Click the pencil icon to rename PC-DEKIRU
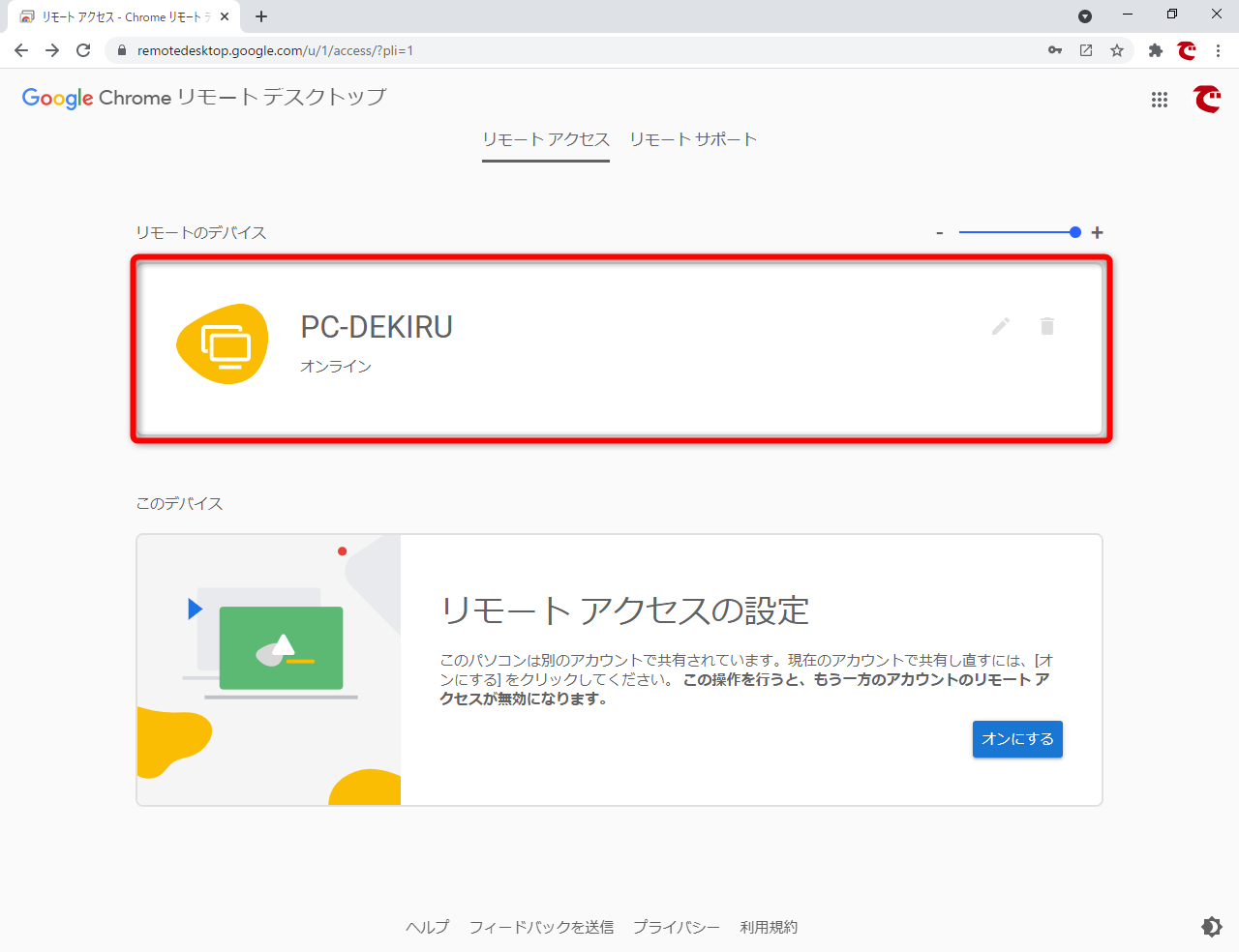This screenshot has height=952, width=1239. [1001, 326]
